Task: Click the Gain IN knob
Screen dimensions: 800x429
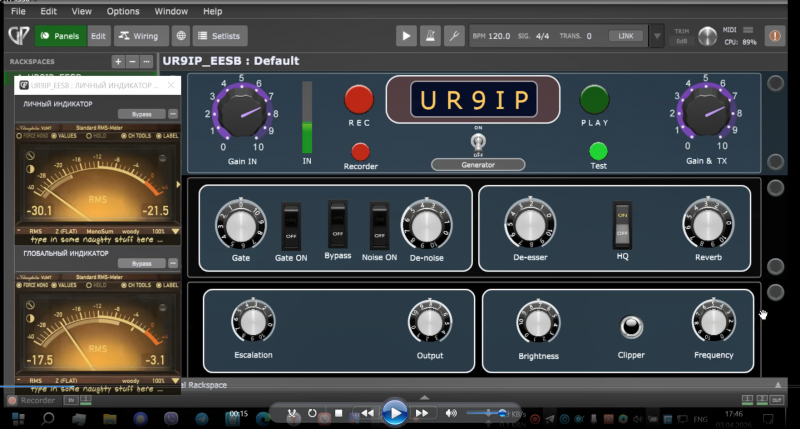Action: click(x=242, y=113)
